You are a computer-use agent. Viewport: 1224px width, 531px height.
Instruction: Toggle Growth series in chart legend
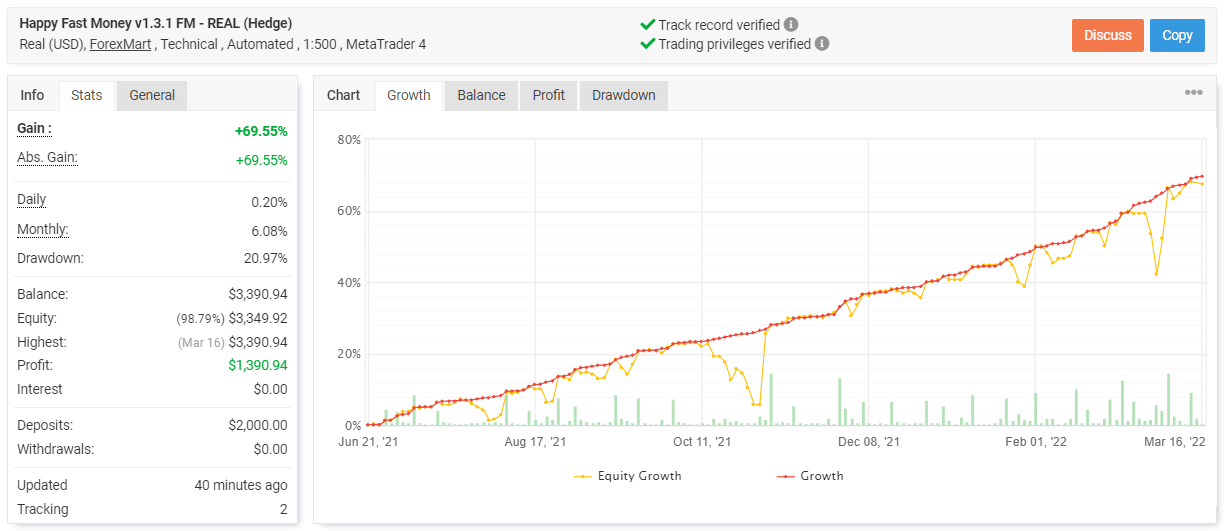pos(810,476)
